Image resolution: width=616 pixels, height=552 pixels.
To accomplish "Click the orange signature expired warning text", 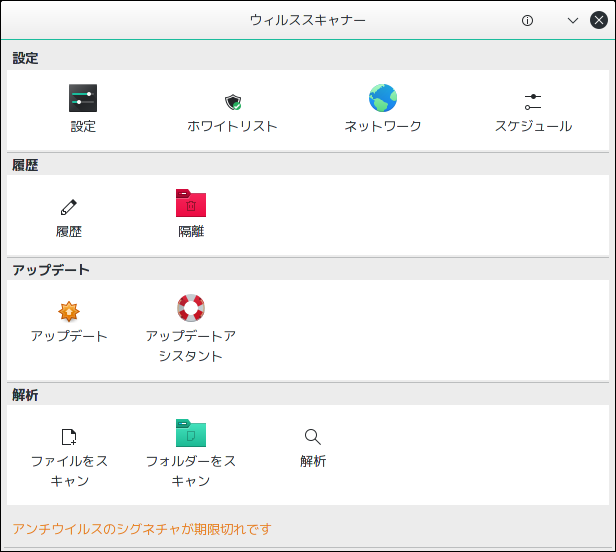I will click(x=142, y=529).
